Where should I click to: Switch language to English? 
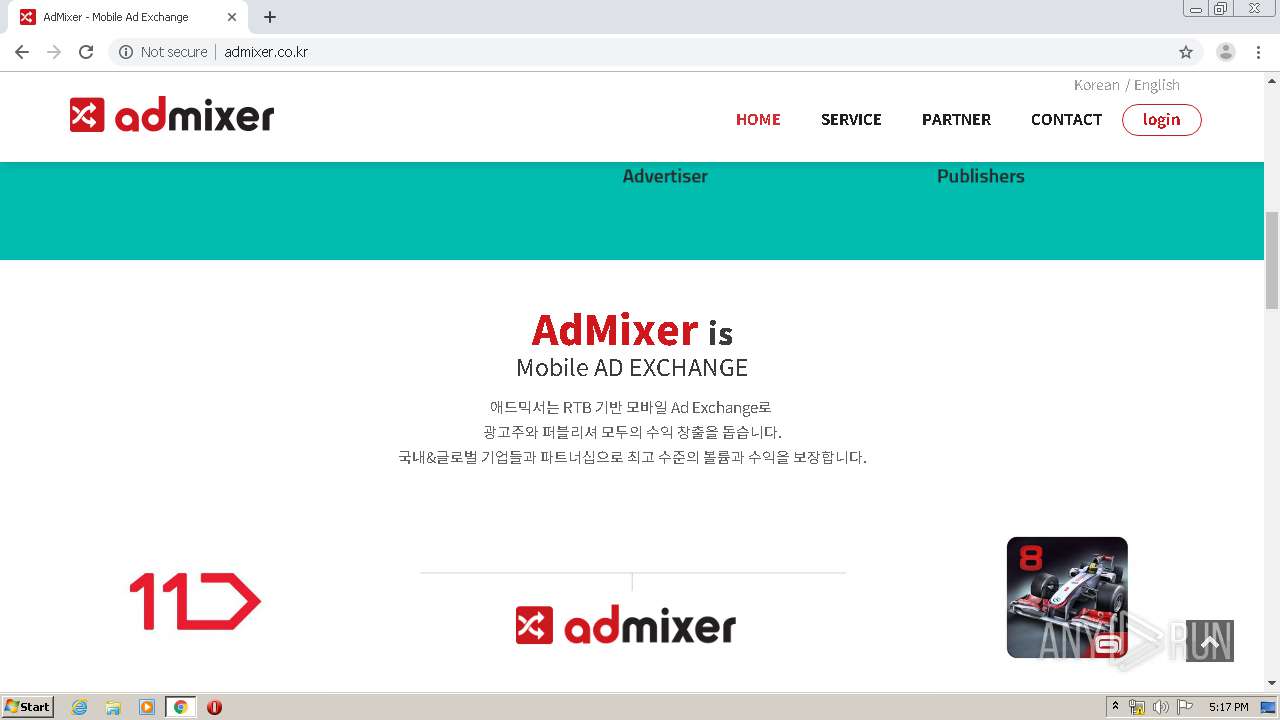tap(1157, 85)
